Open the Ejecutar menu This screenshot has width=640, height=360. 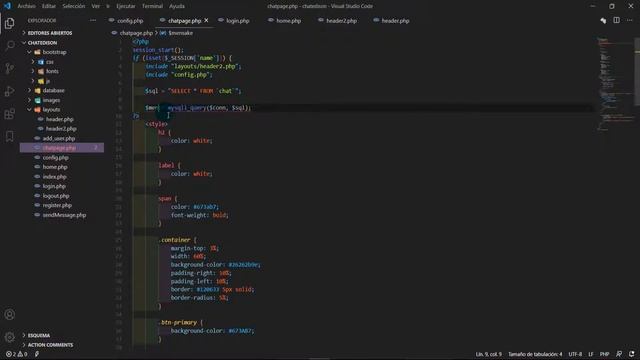click(x=126, y=6)
